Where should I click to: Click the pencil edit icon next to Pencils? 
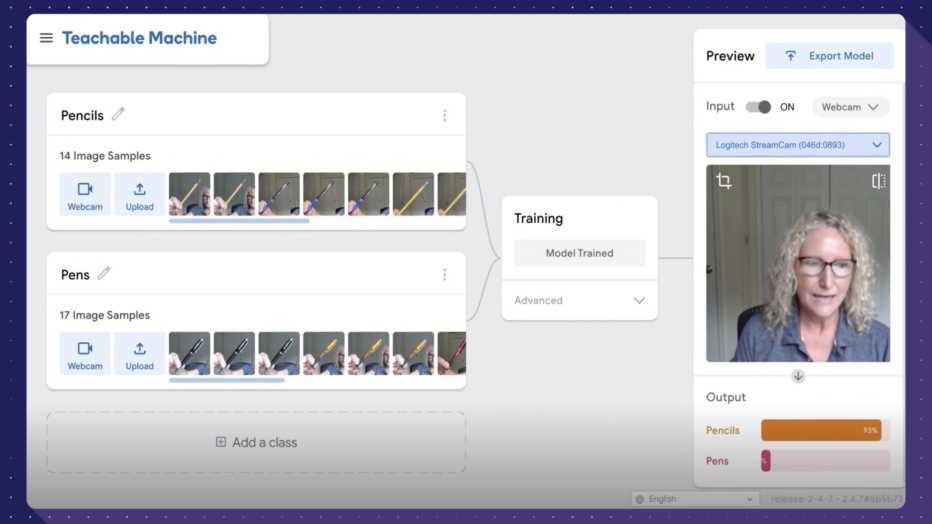point(118,114)
